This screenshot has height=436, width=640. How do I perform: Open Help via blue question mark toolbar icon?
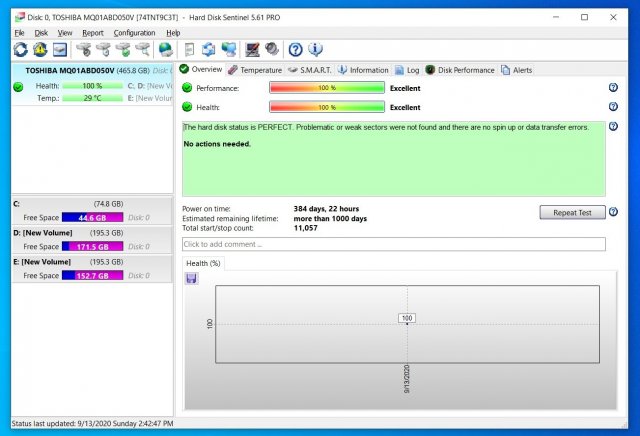point(295,49)
